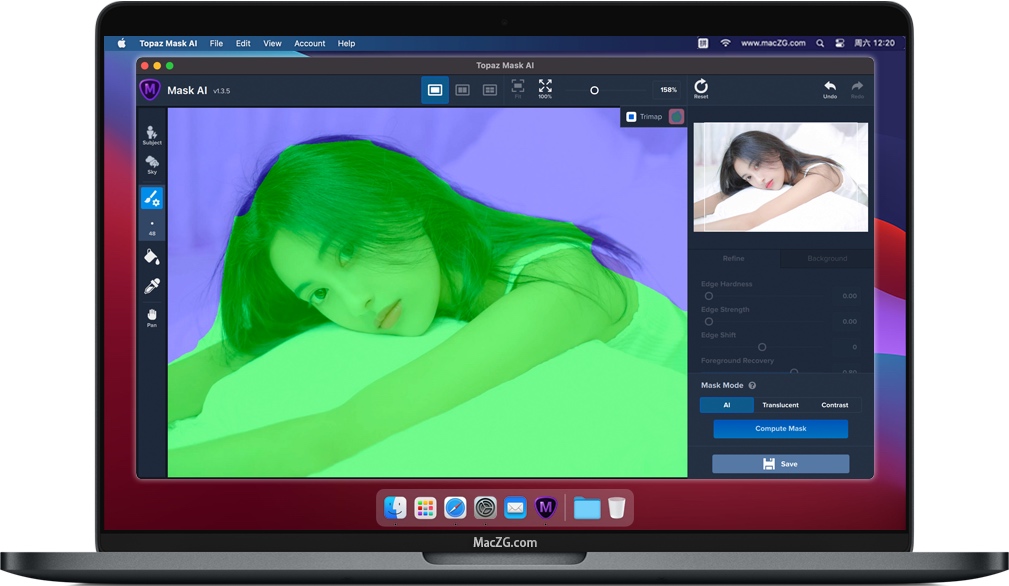The width and height of the screenshot is (1009, 586).
Task: Select the Brush settings tool in sidebar
Action: [152, 198]
